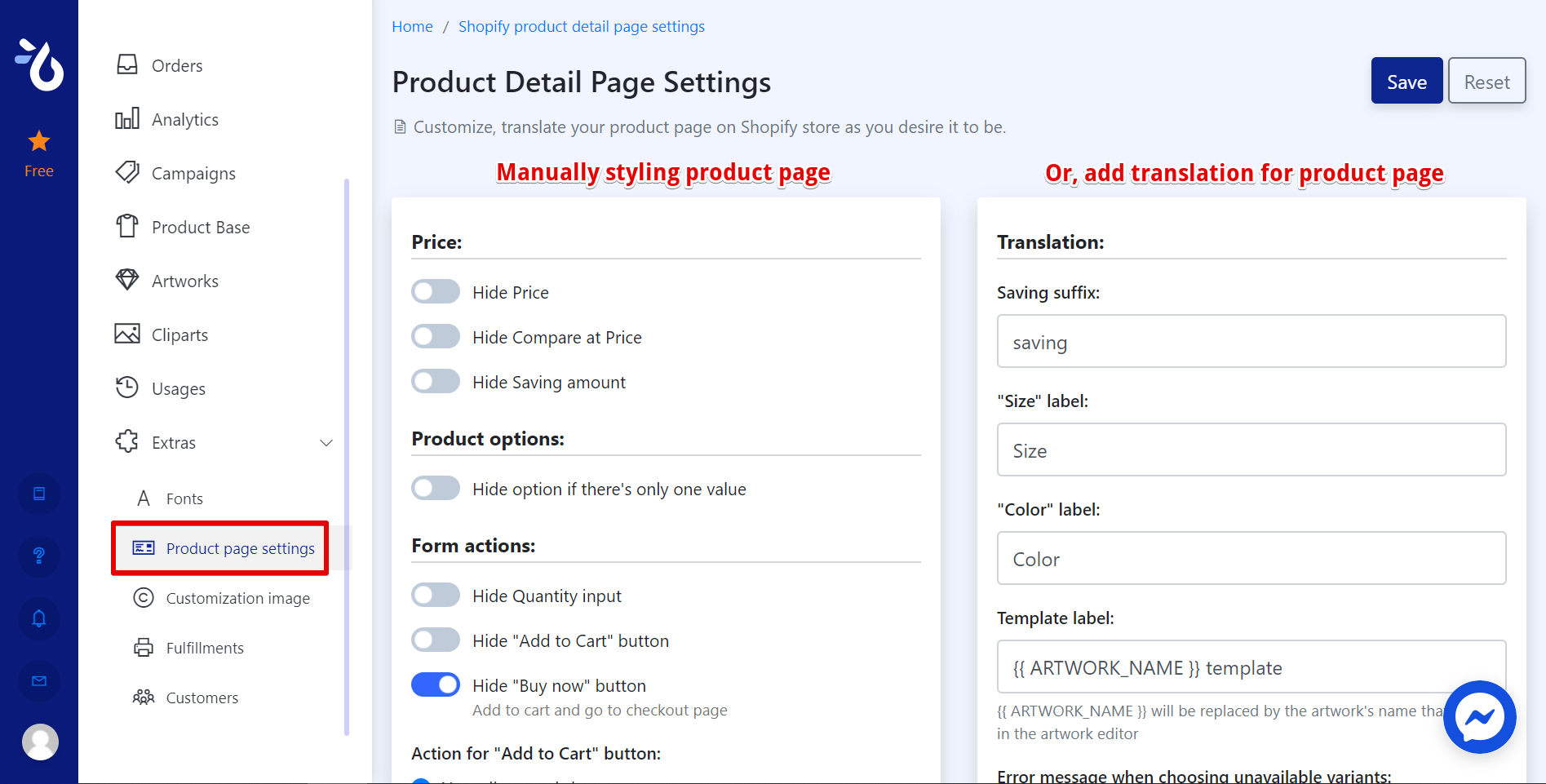The width and height of the screenshot is (1546, 784).
Task: Open the notifications bell icon
Action: pos(39,618)
